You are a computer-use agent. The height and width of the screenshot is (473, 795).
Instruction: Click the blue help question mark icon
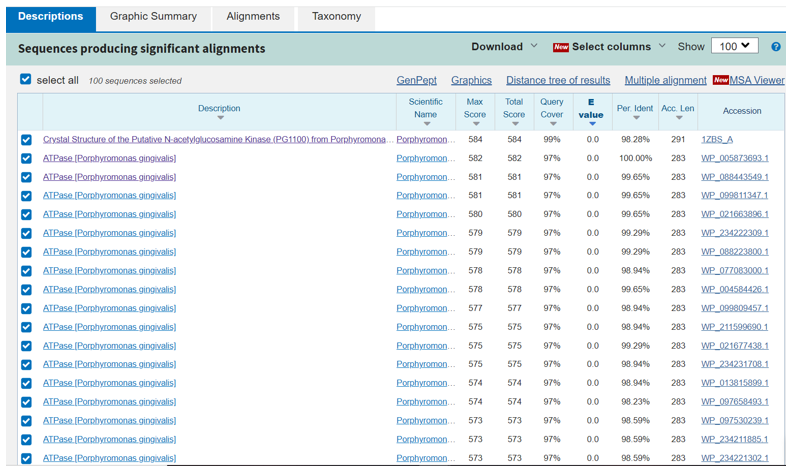click(x=776, y=47)
